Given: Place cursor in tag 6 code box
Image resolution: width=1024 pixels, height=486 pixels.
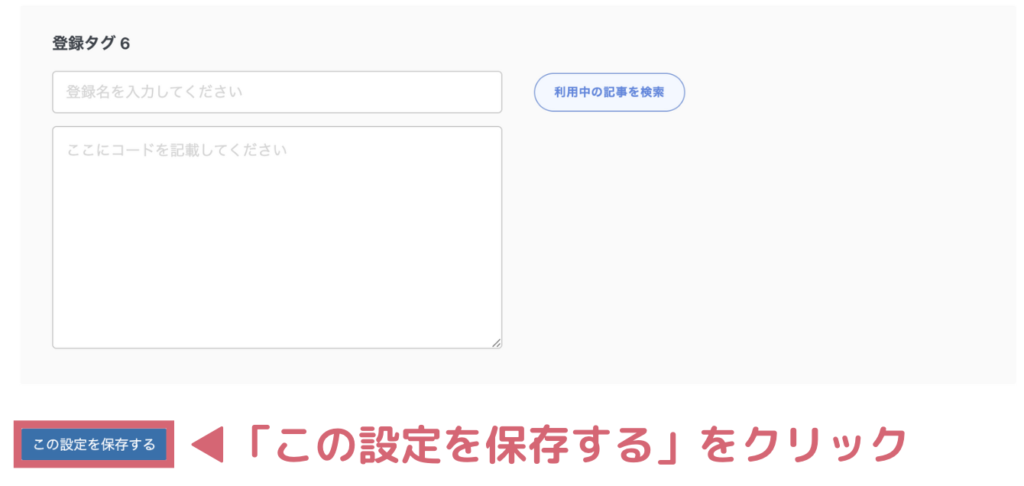Looking at the screenshot, I should tap(277, 237).
